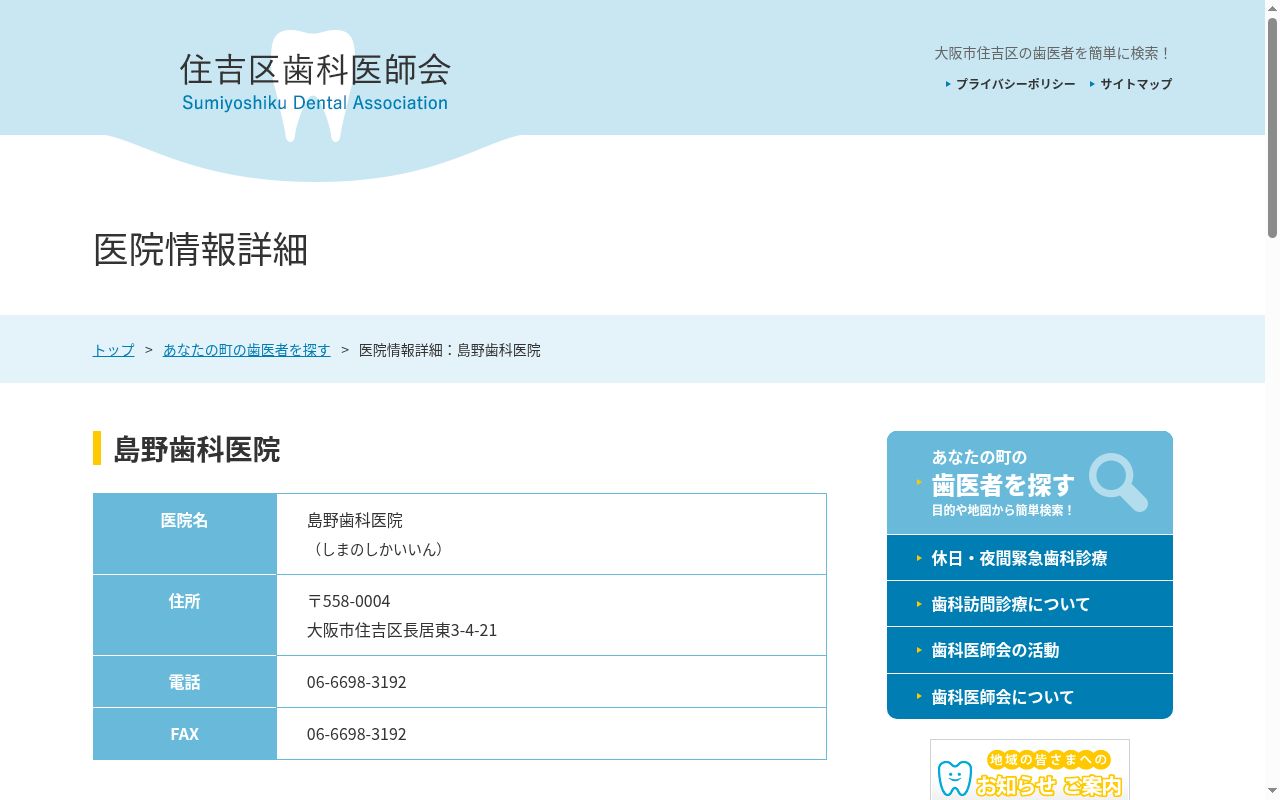
Task: Select 休日・夜間緊急歯科診療 in the sidebar
Action: pos(1030,558)
